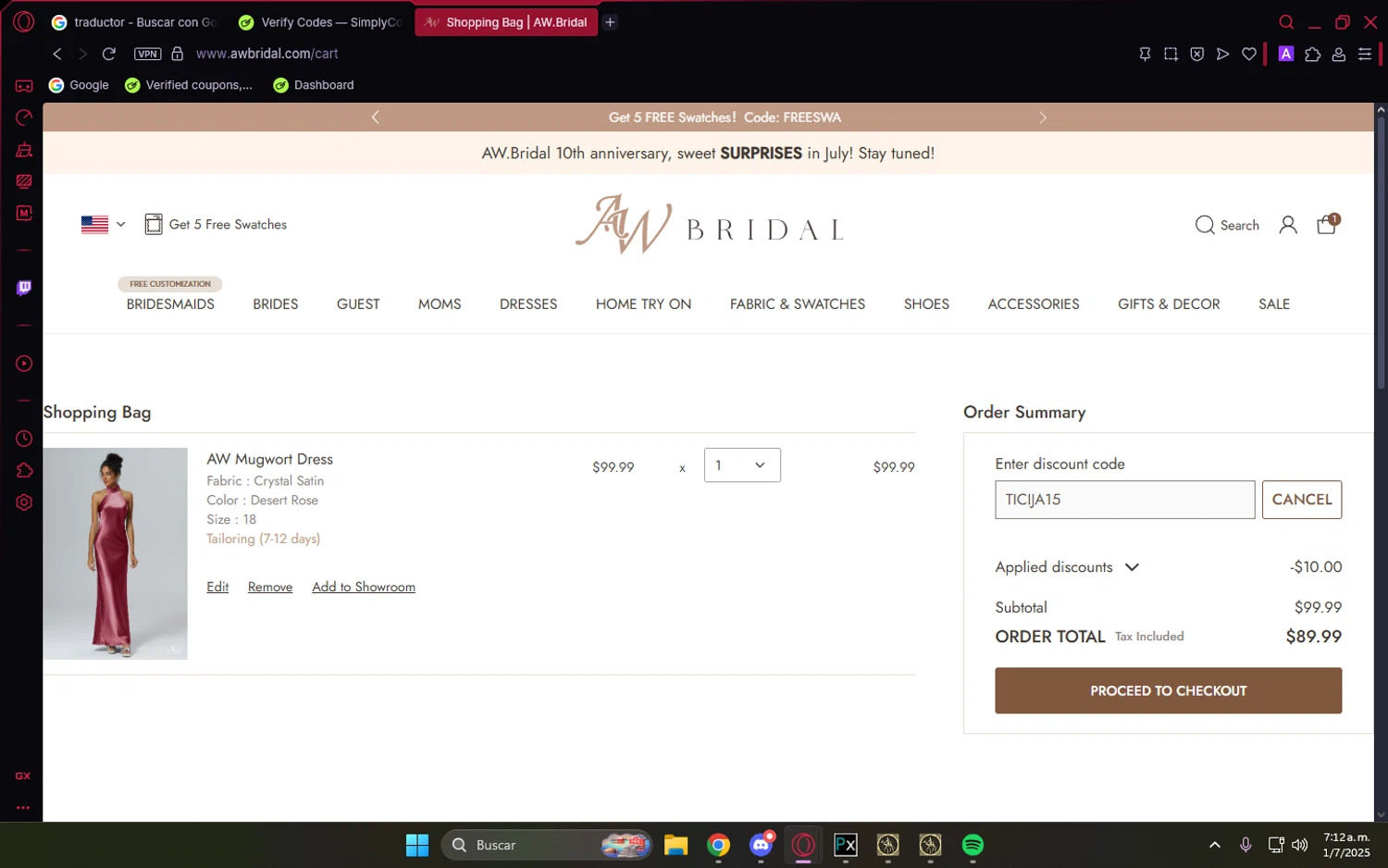Click the AW Mugwort Dress thumbnail
Image resolution: width=1388 pixels, height=868 pixels.
point(115,553)
